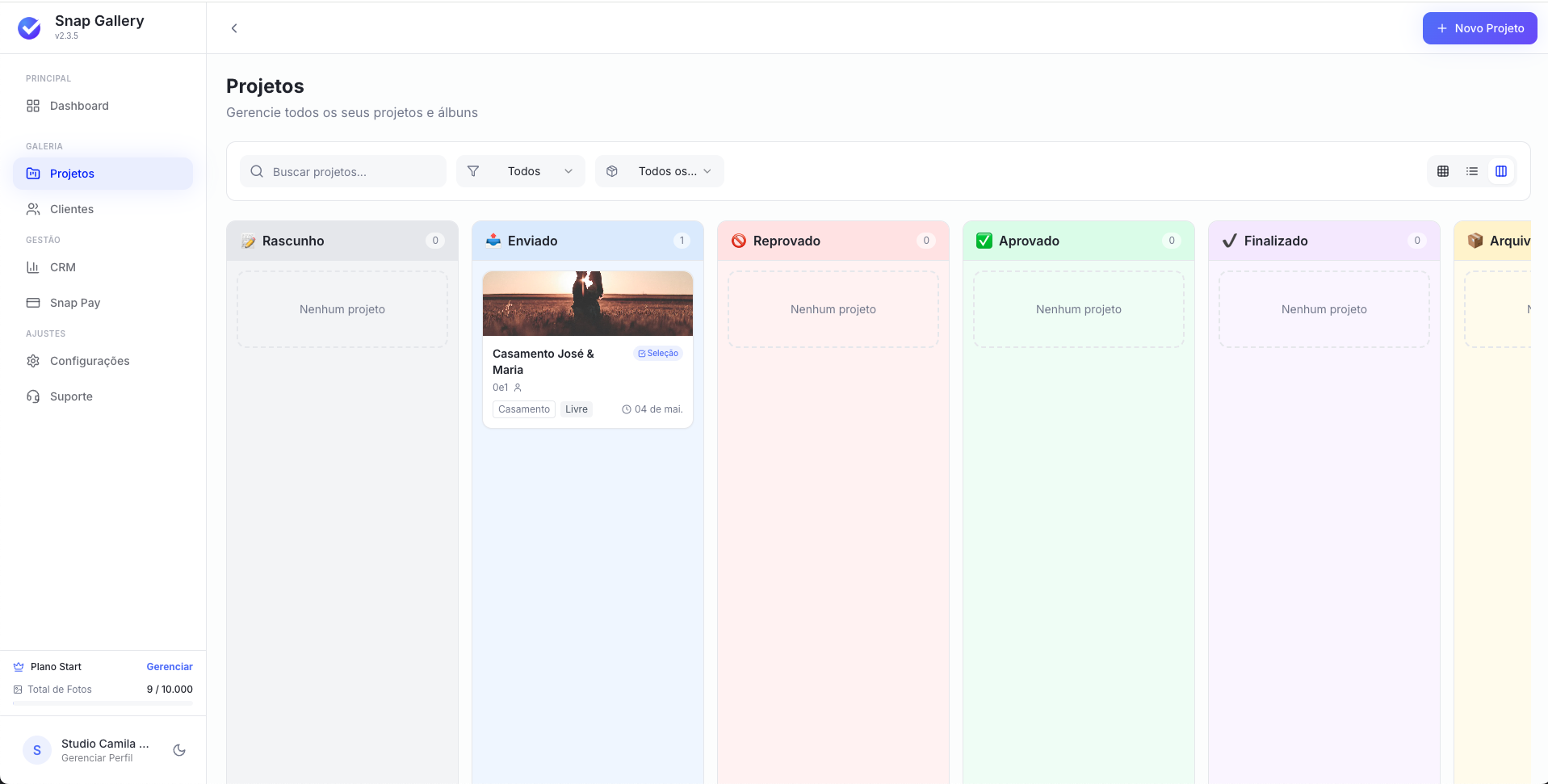Click the S avatar circle

37,750
